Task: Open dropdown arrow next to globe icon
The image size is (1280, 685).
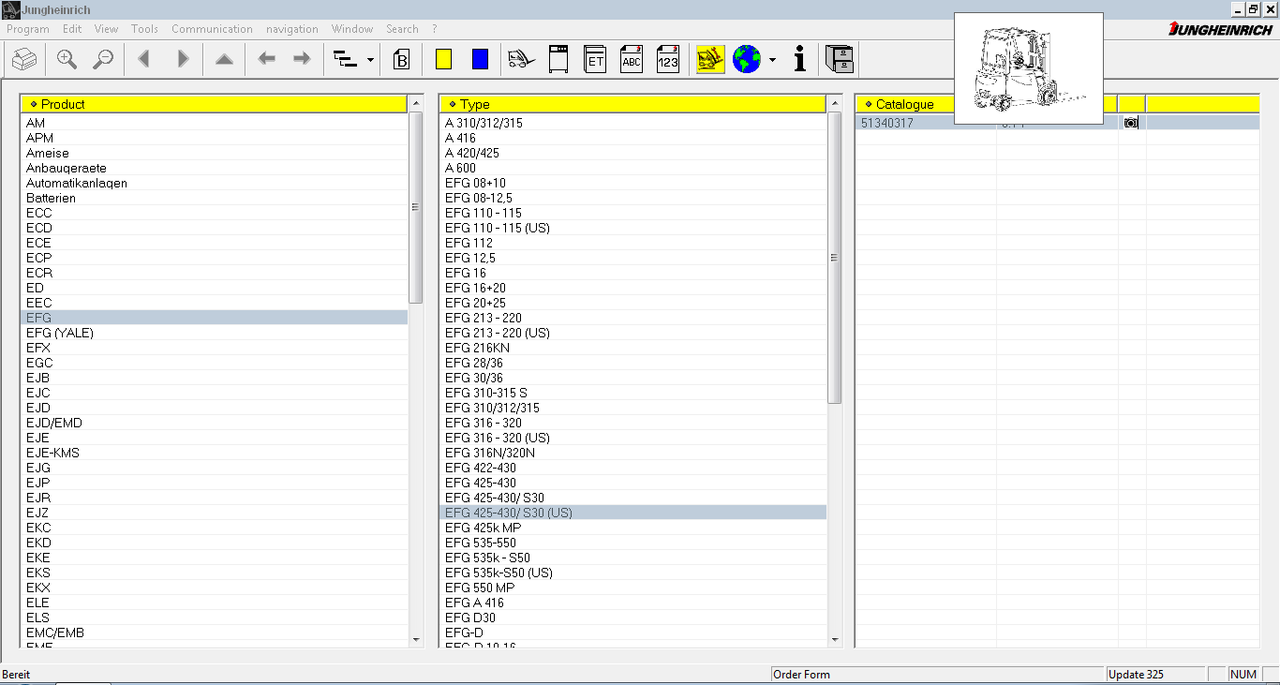Action: pyautogui.click(x=772, y=60)
